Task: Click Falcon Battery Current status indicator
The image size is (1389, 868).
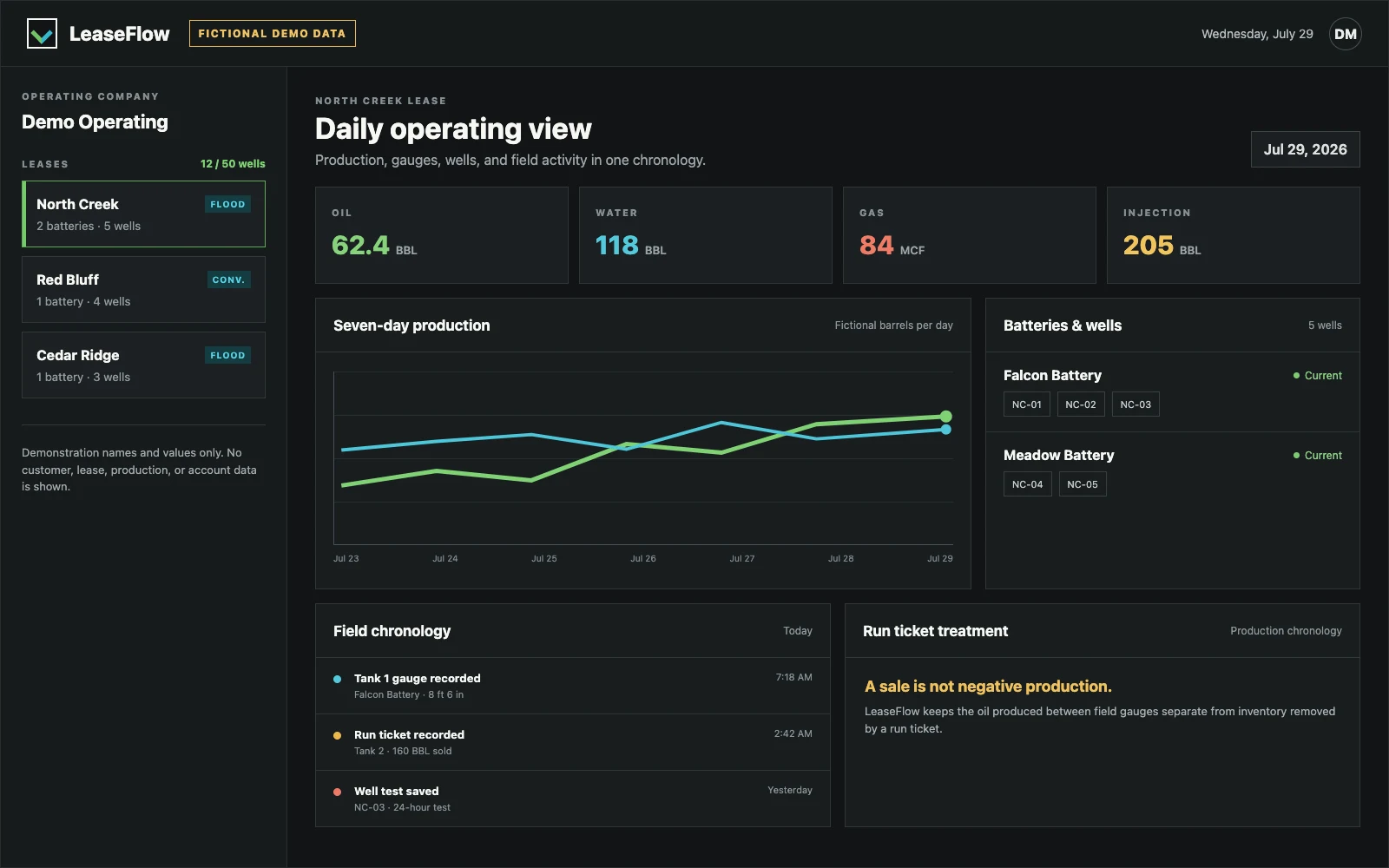Action: (1317, 376)
